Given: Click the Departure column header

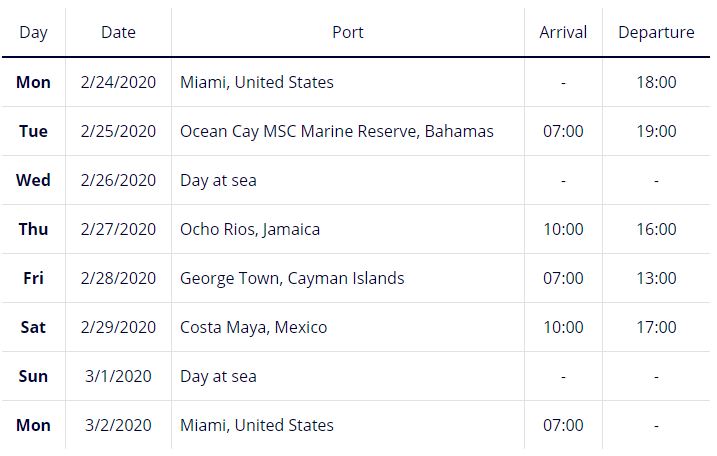Looking at the screenshot, I should click(x=656, y=32).
